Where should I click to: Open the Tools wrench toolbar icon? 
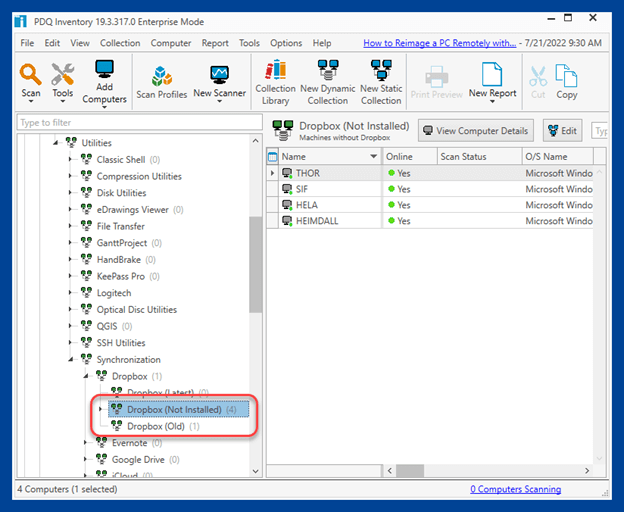coord(62,74)
